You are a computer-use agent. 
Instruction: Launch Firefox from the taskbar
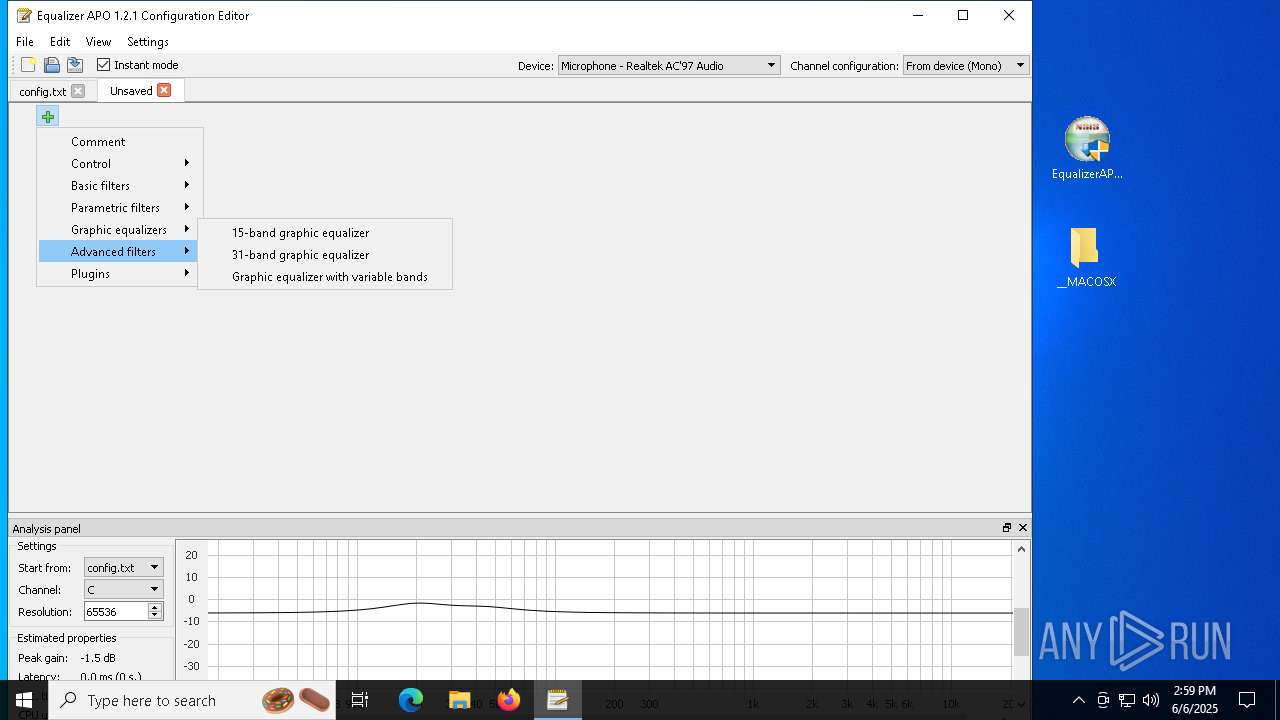(509, 700)
